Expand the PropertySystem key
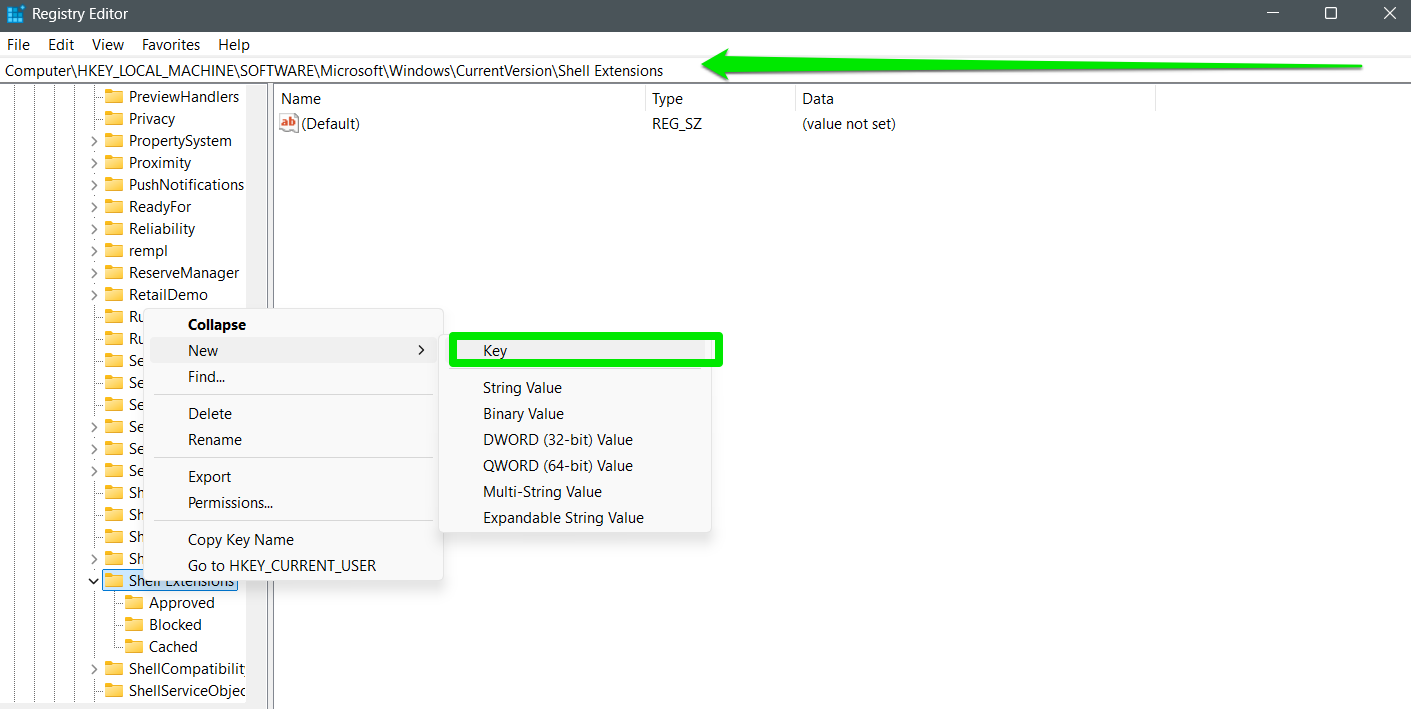 point(94,141)
